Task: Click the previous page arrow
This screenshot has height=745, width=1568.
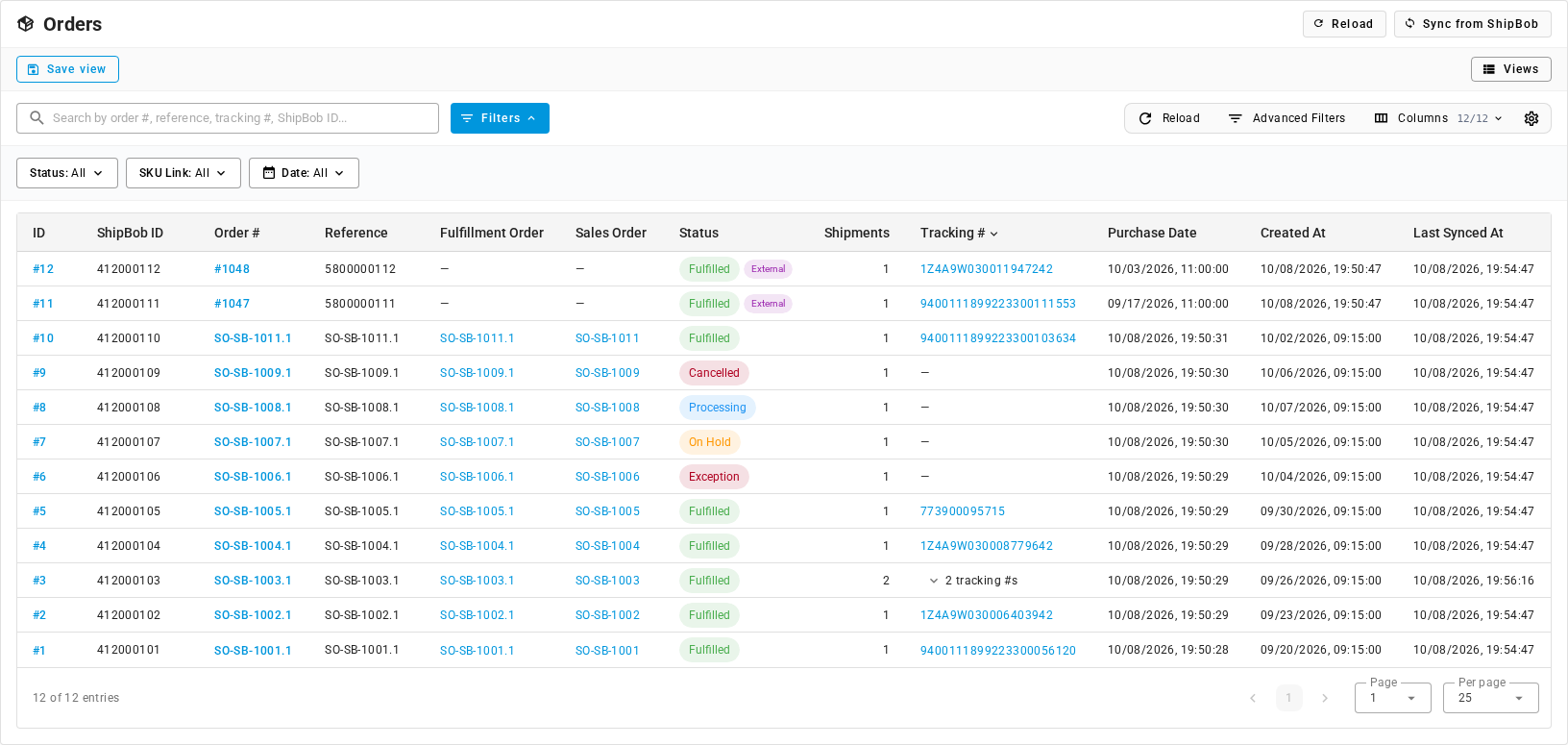Action: [1253, 698]
